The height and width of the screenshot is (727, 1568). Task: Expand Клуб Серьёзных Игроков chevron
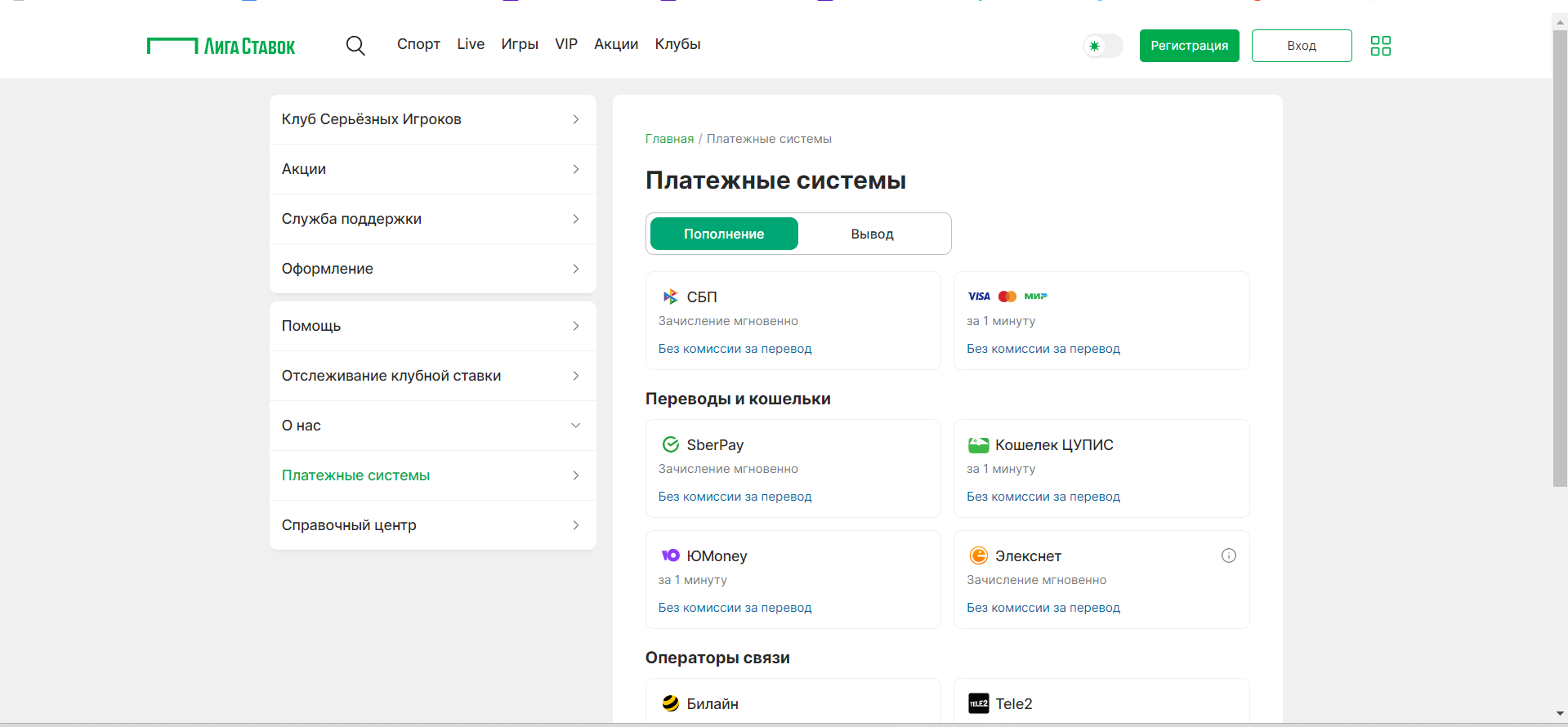click(x=576, y=119)
